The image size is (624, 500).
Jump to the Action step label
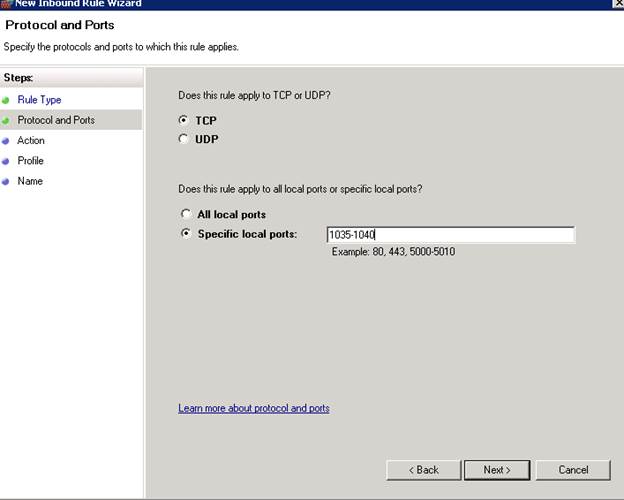(31, 141)
